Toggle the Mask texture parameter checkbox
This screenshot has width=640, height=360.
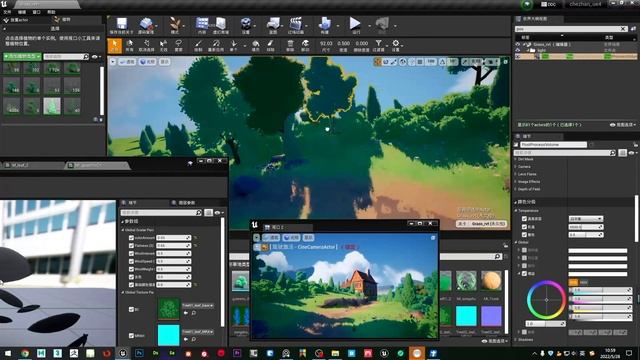pyautogui.click(x=131, y=336)
